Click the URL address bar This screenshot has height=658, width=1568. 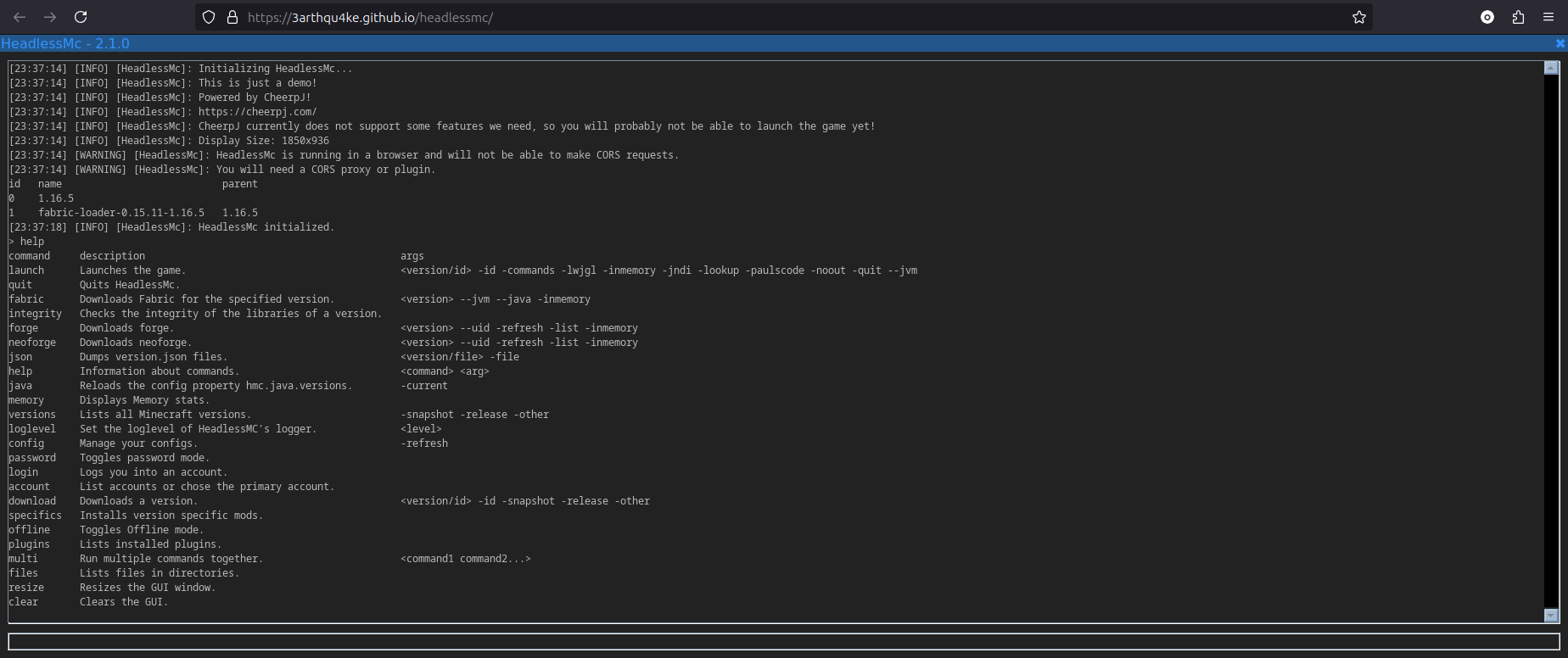point(764,17)
